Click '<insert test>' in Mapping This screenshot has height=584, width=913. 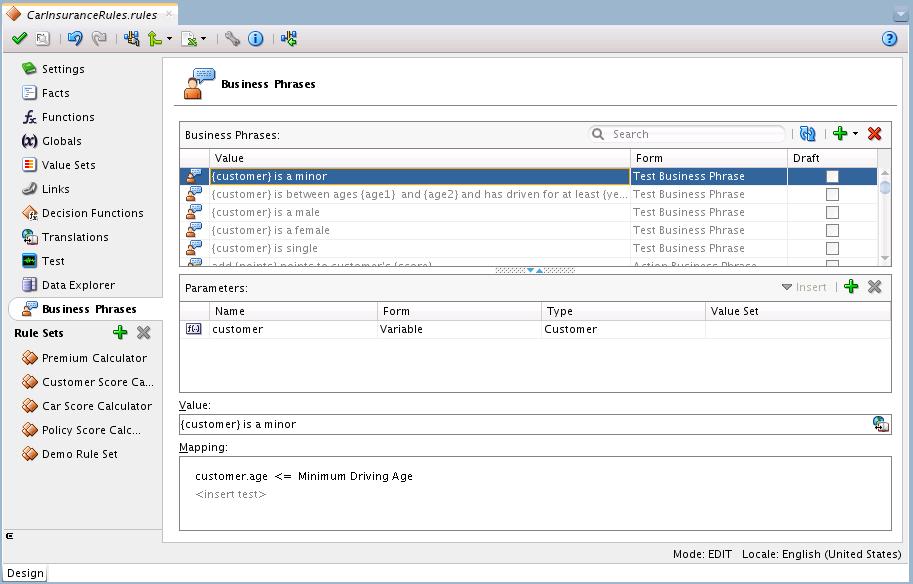pyautogui.click(x=231, y=494)
